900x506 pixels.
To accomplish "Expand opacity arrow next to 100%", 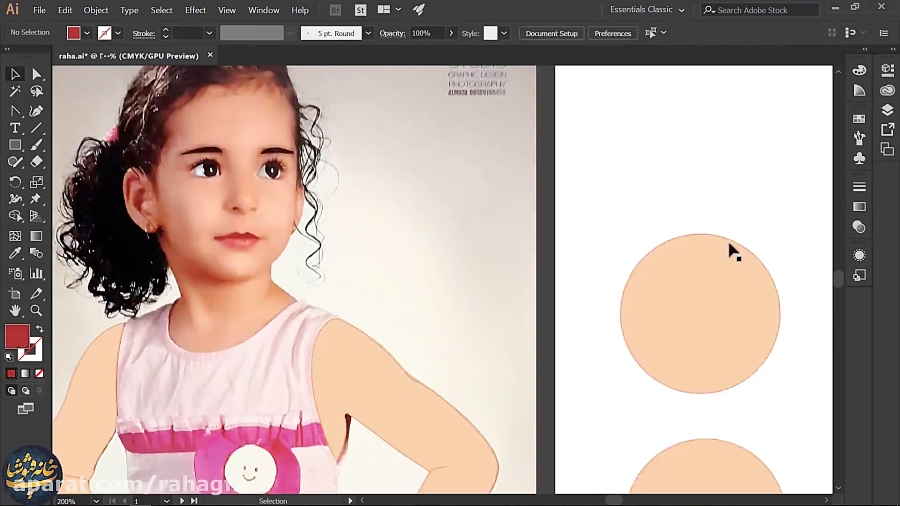I will (x=451, y=33).
